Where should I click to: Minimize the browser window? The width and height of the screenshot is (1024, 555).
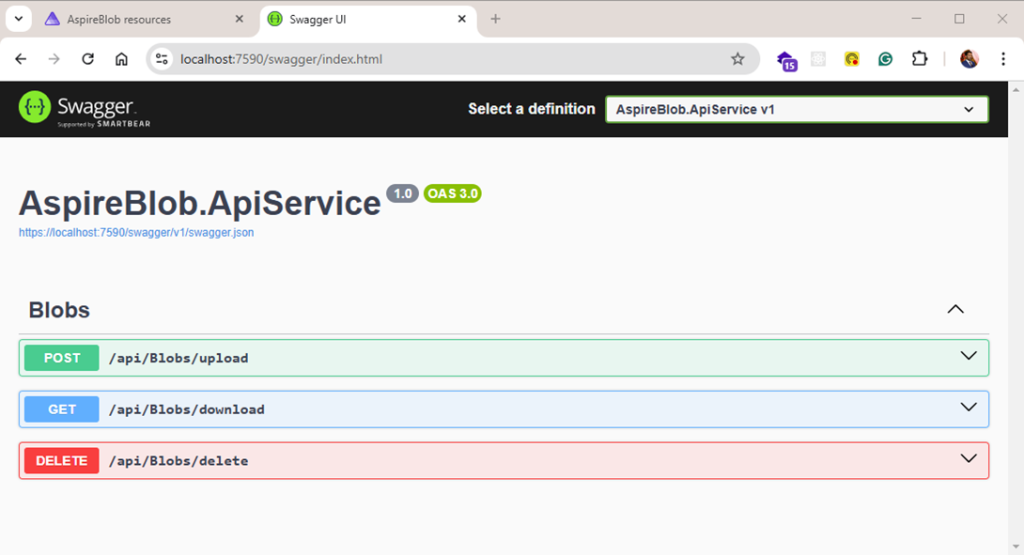click(916, 19)
